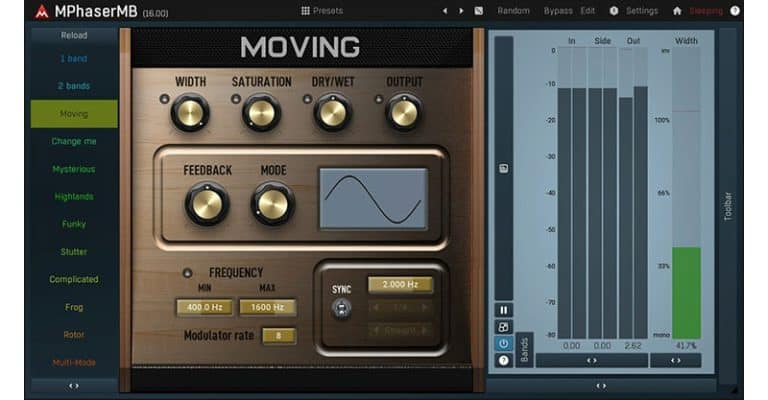
Task: Click the green Width meter bar
Action: tap(686, 293)
